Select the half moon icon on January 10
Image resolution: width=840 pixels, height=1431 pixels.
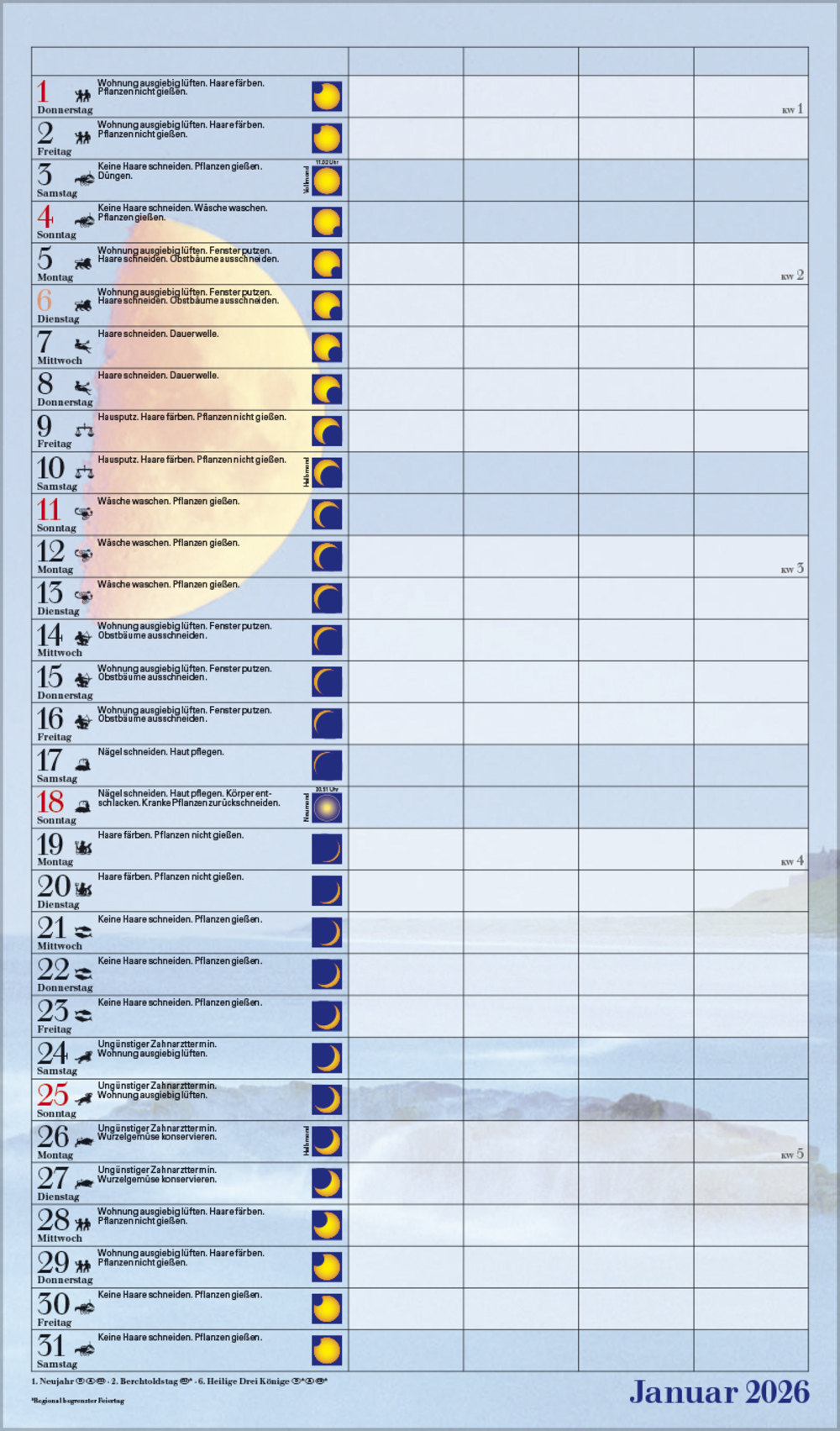coord(327,474)
